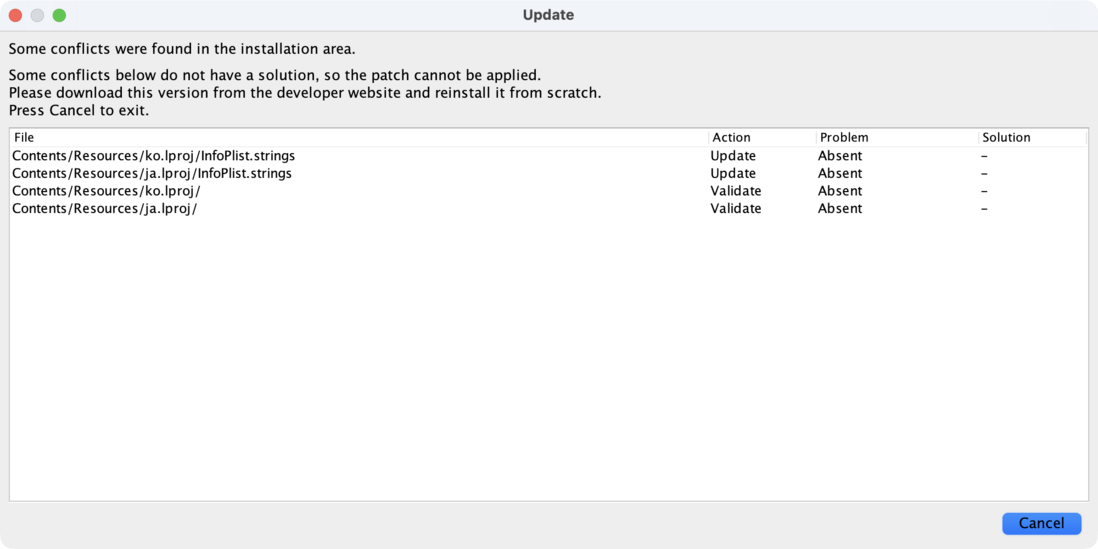Select the ko.lproj/InfoPlist.strings row
The height and width of the screenshot is (549, 1098).
click(153, 156)
